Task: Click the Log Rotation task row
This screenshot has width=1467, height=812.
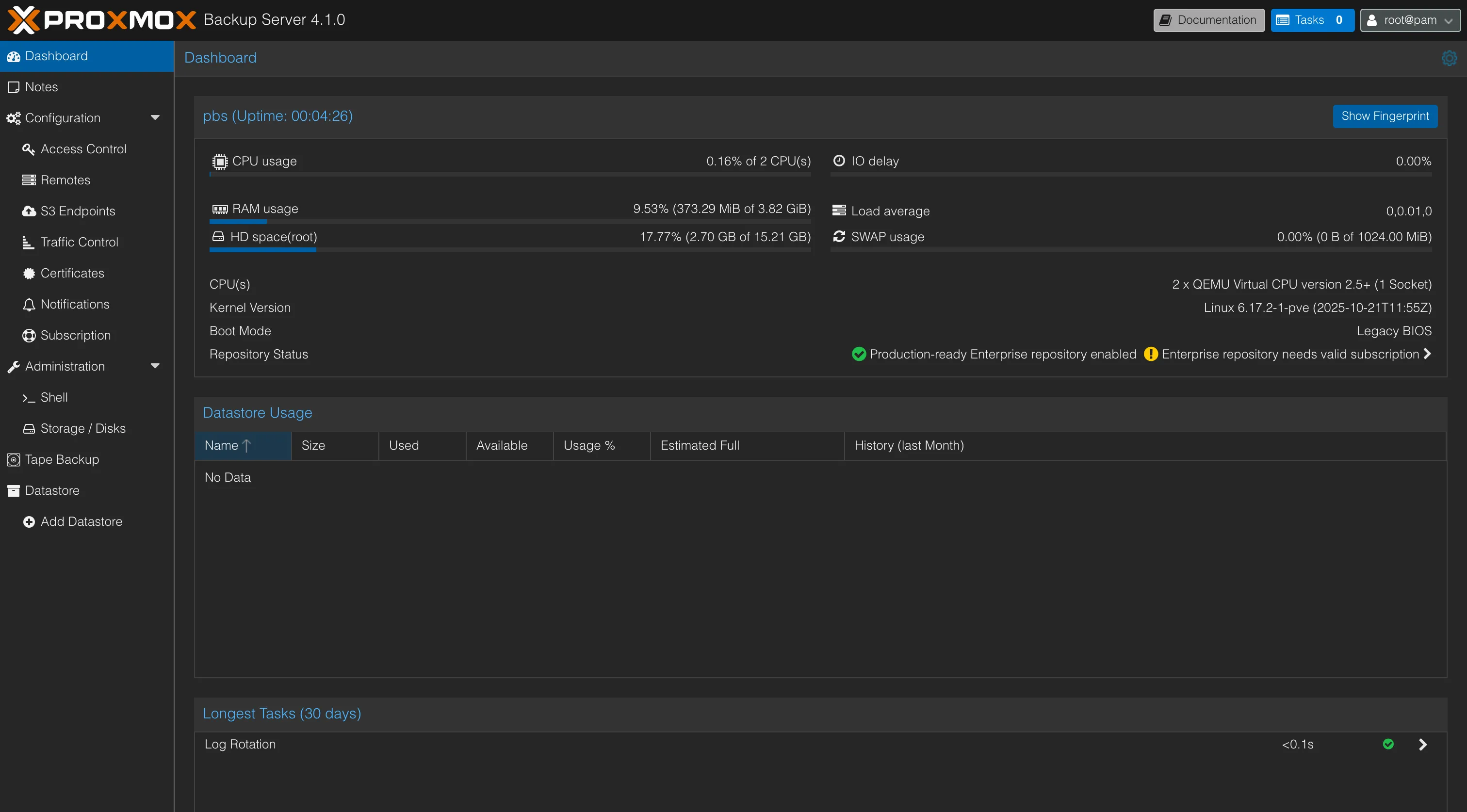Action: [820, 744]
